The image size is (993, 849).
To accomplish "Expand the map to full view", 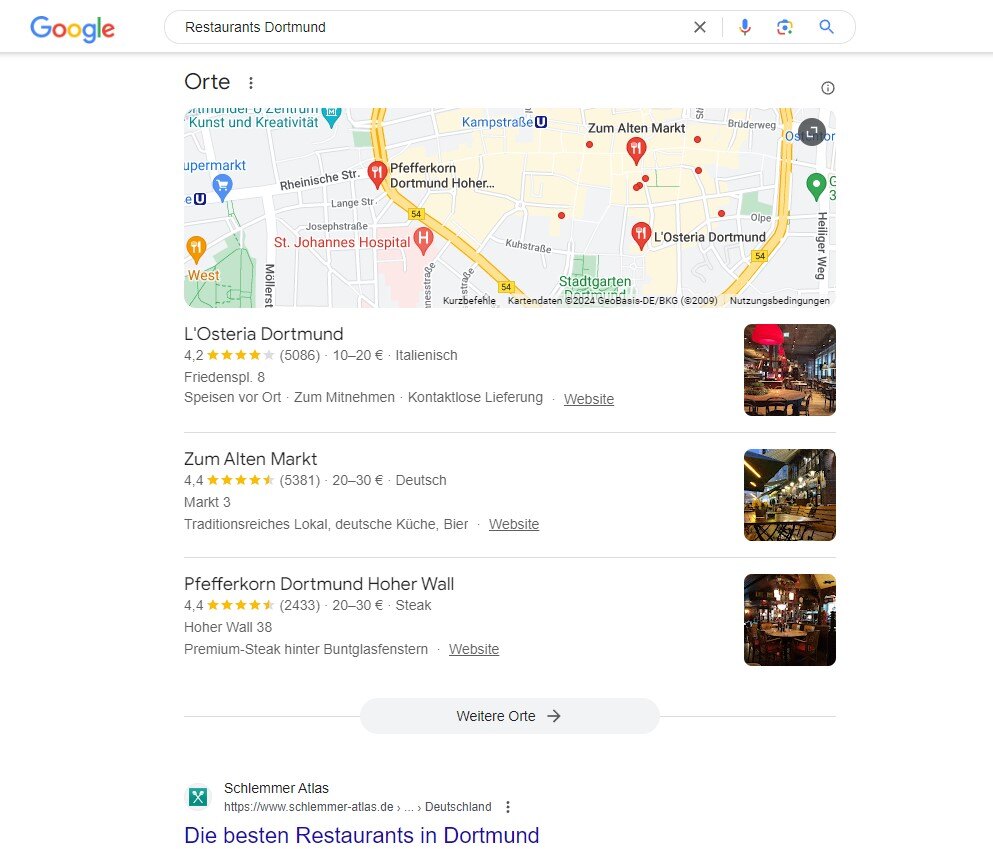I will pyautogui.click(x=812, y=132).
